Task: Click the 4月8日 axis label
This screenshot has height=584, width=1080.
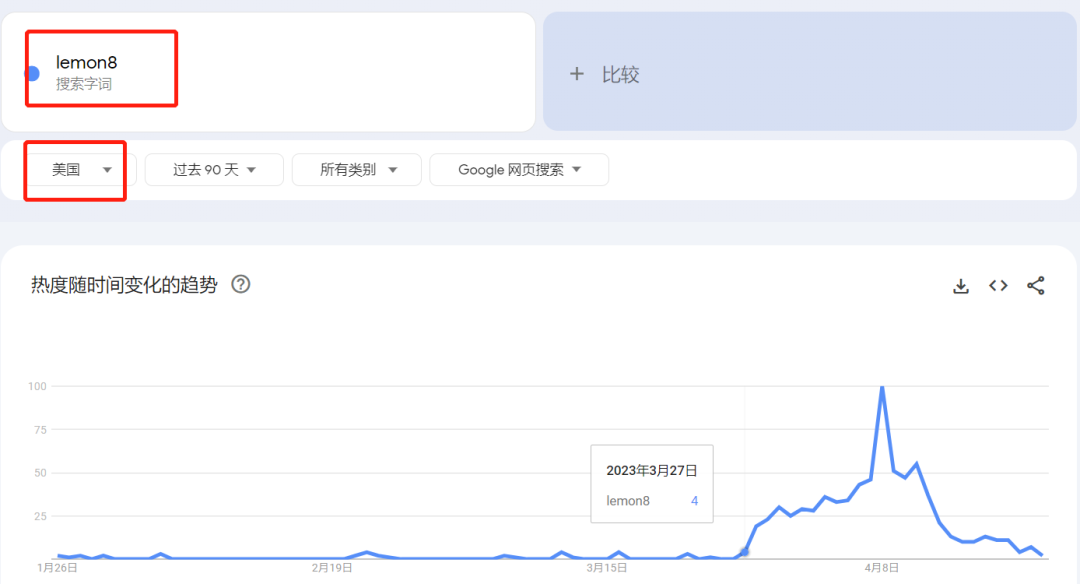Action: click(882, 567)
